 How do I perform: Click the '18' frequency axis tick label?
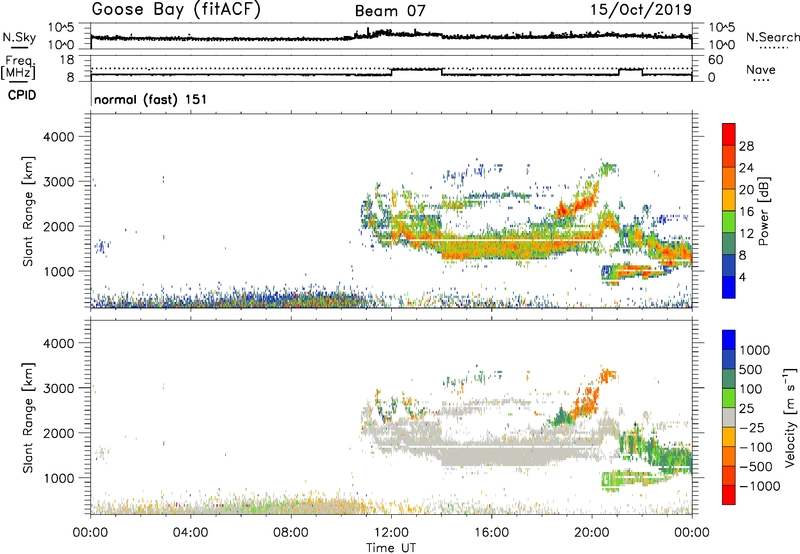(67, 60)
